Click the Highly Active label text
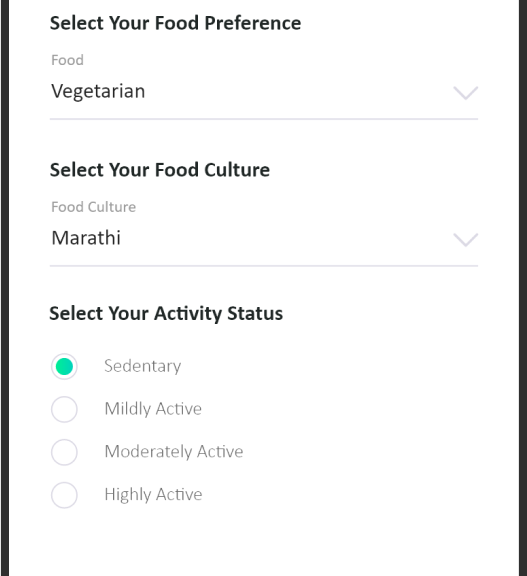Image resolution: width=527 pixels, height=576 pixels. coord(153,494)
